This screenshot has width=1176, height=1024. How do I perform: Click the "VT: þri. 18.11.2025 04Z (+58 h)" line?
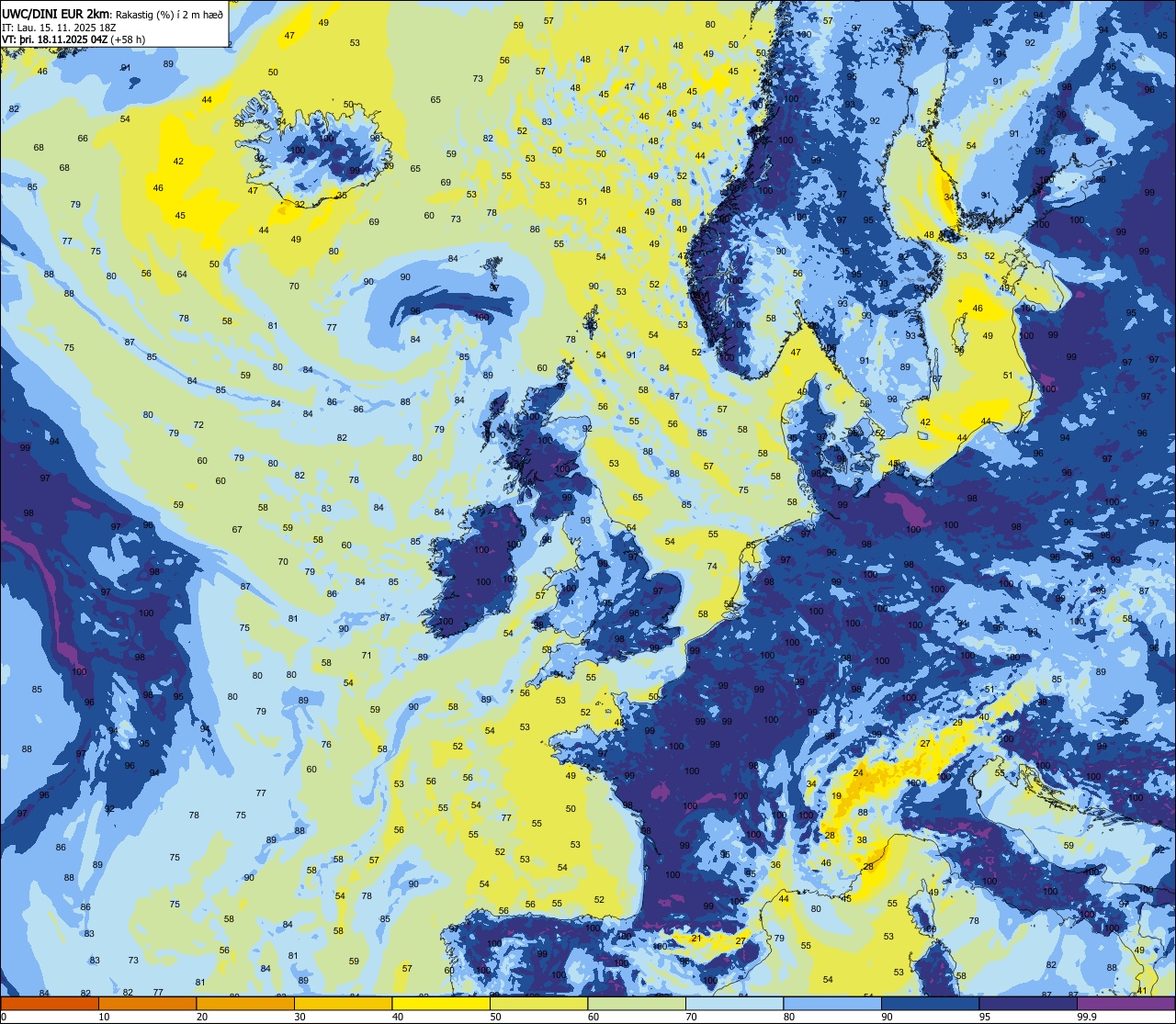coord(73,39)
